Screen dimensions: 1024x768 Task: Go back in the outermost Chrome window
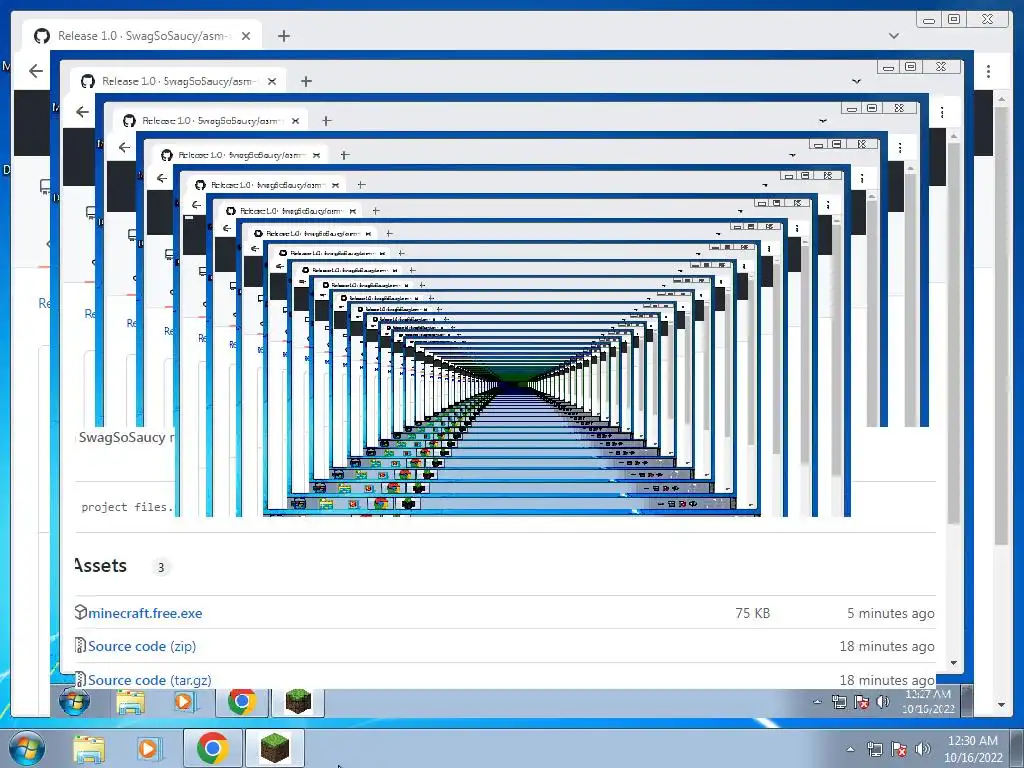[36, 71]
